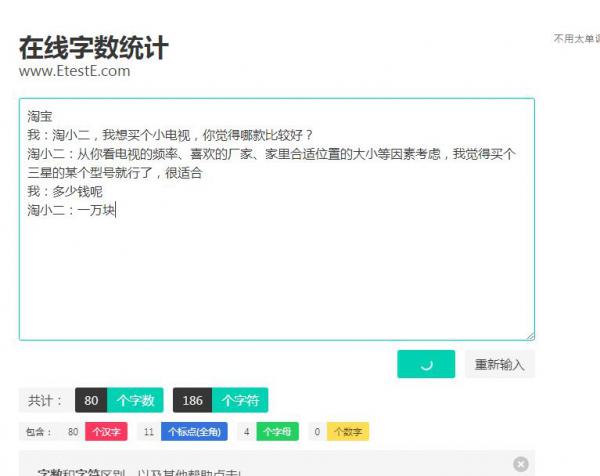Click the 11 punctuation count value

tap(149, 432)
